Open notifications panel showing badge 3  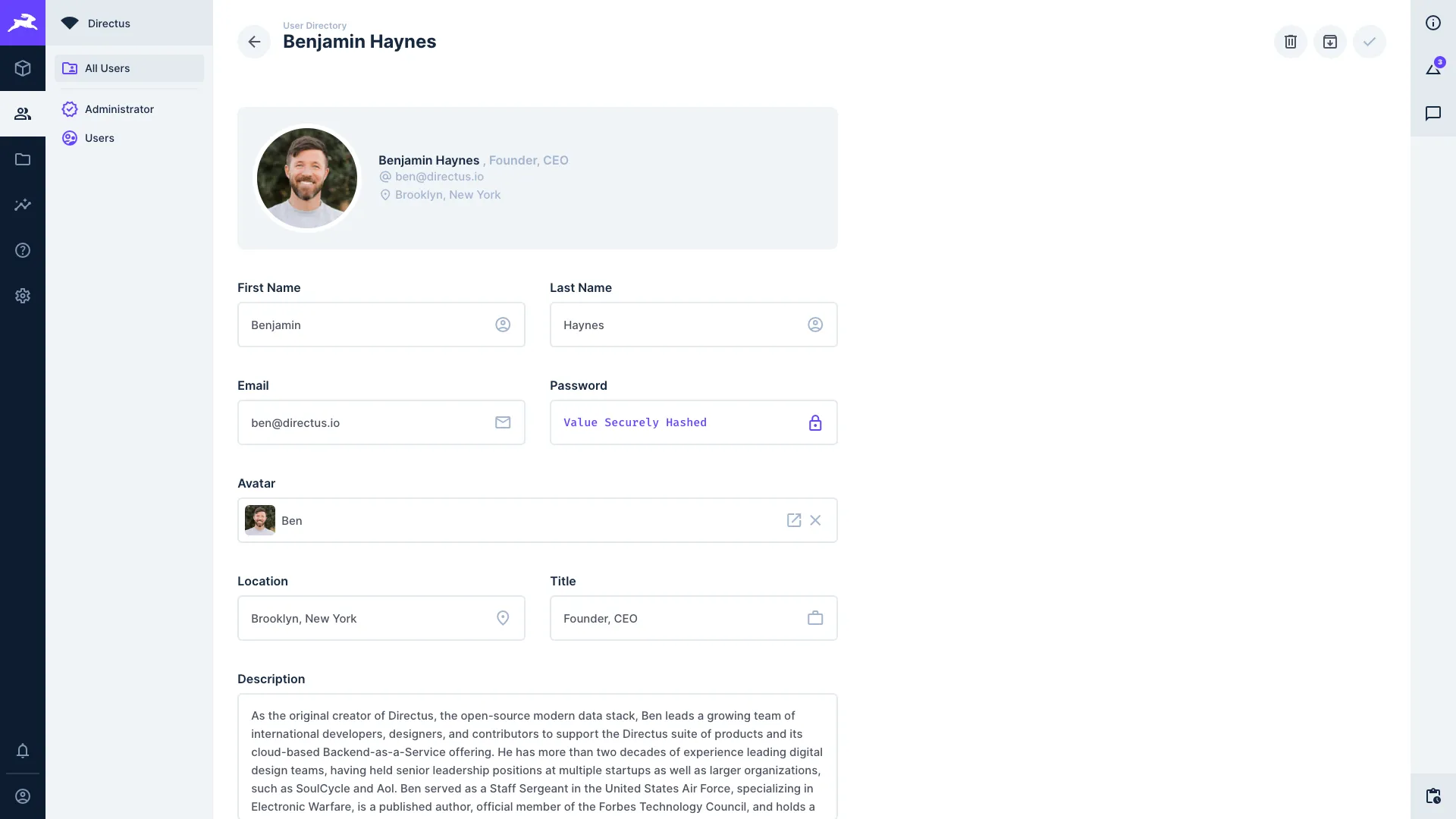tap(1434, 67)
